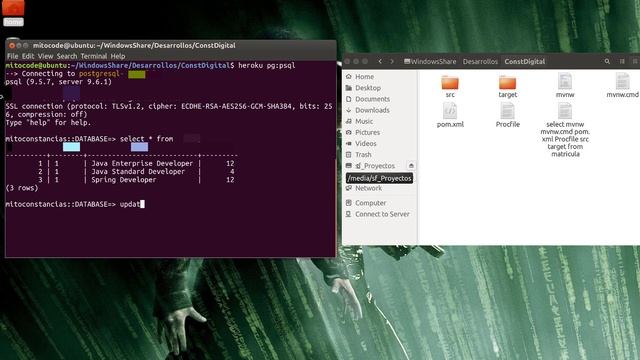Screen dimensions: 640x360
Task: Select the mvnw file icon
Action: (565, 81)
